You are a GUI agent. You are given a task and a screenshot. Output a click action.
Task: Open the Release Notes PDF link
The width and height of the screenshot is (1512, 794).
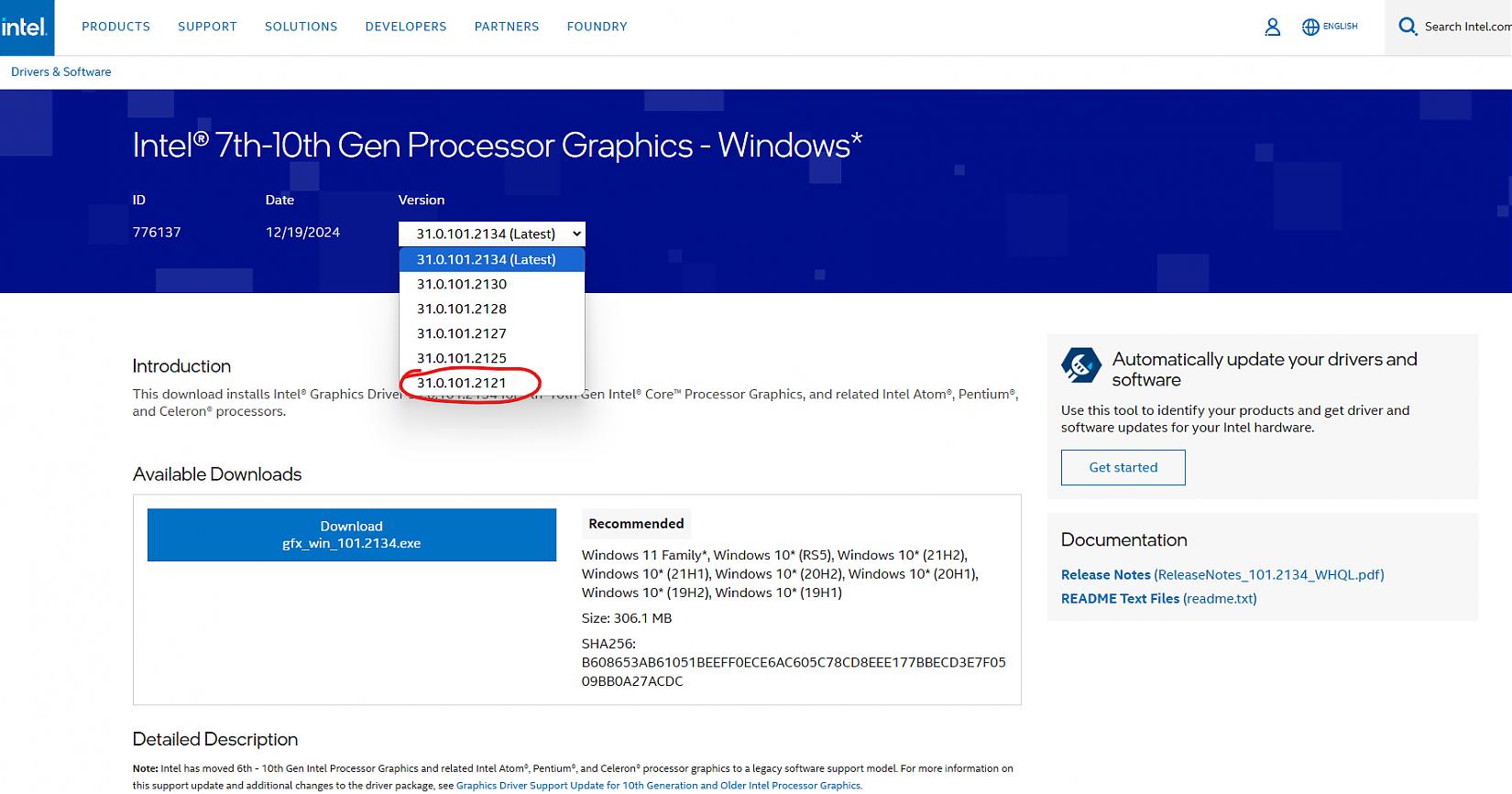click(x=1222, y=575)
